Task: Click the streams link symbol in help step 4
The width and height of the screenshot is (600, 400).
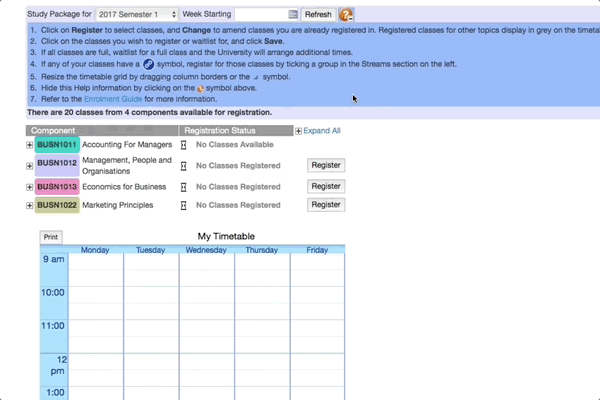Action: click(148, 64)
